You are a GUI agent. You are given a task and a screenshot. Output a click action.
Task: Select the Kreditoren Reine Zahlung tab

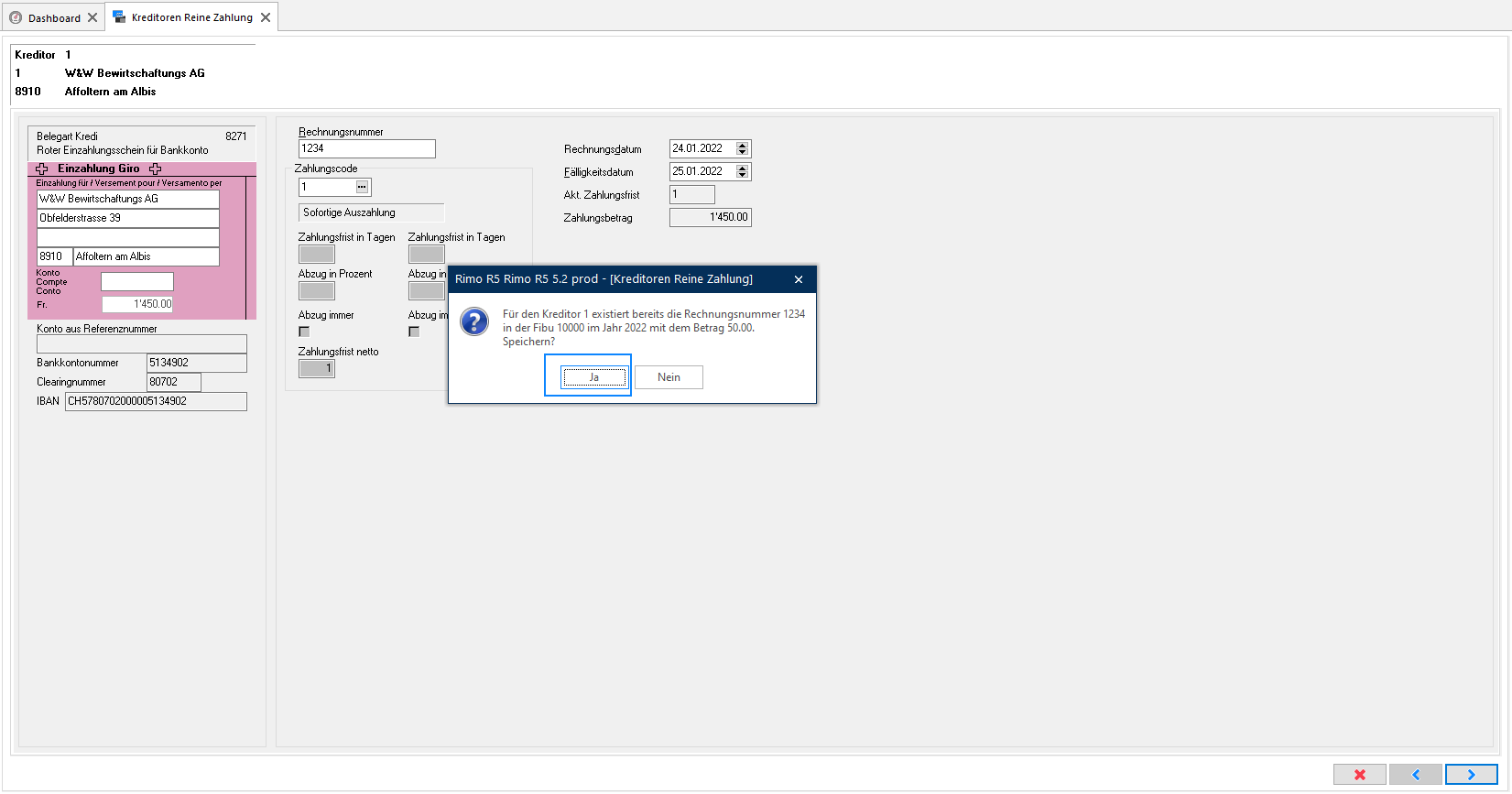tap(192, 17)
